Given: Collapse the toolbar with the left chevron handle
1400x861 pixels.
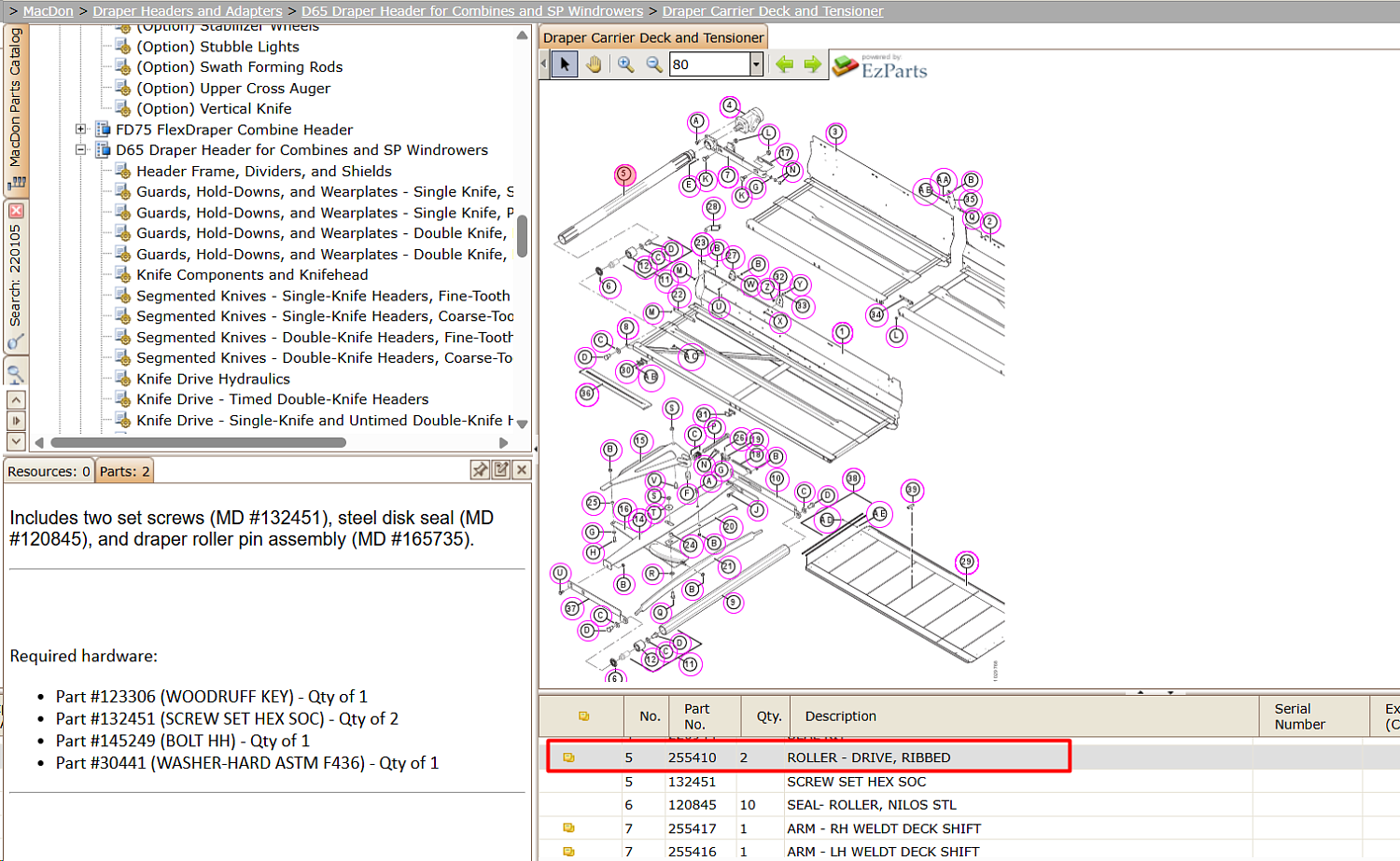Looking at the screenshot, I should pyautogui.click(x=545, y=64).
